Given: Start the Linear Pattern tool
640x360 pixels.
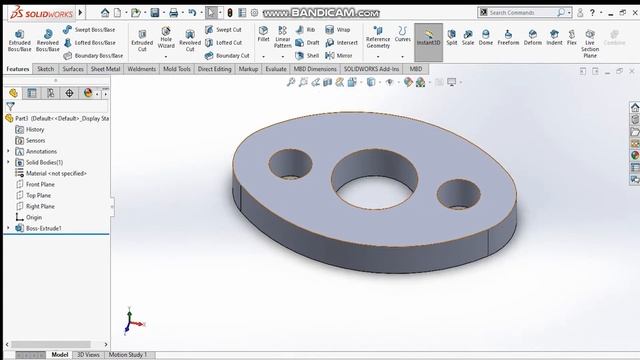Looking at the screenshot, I should pos(282,37).
